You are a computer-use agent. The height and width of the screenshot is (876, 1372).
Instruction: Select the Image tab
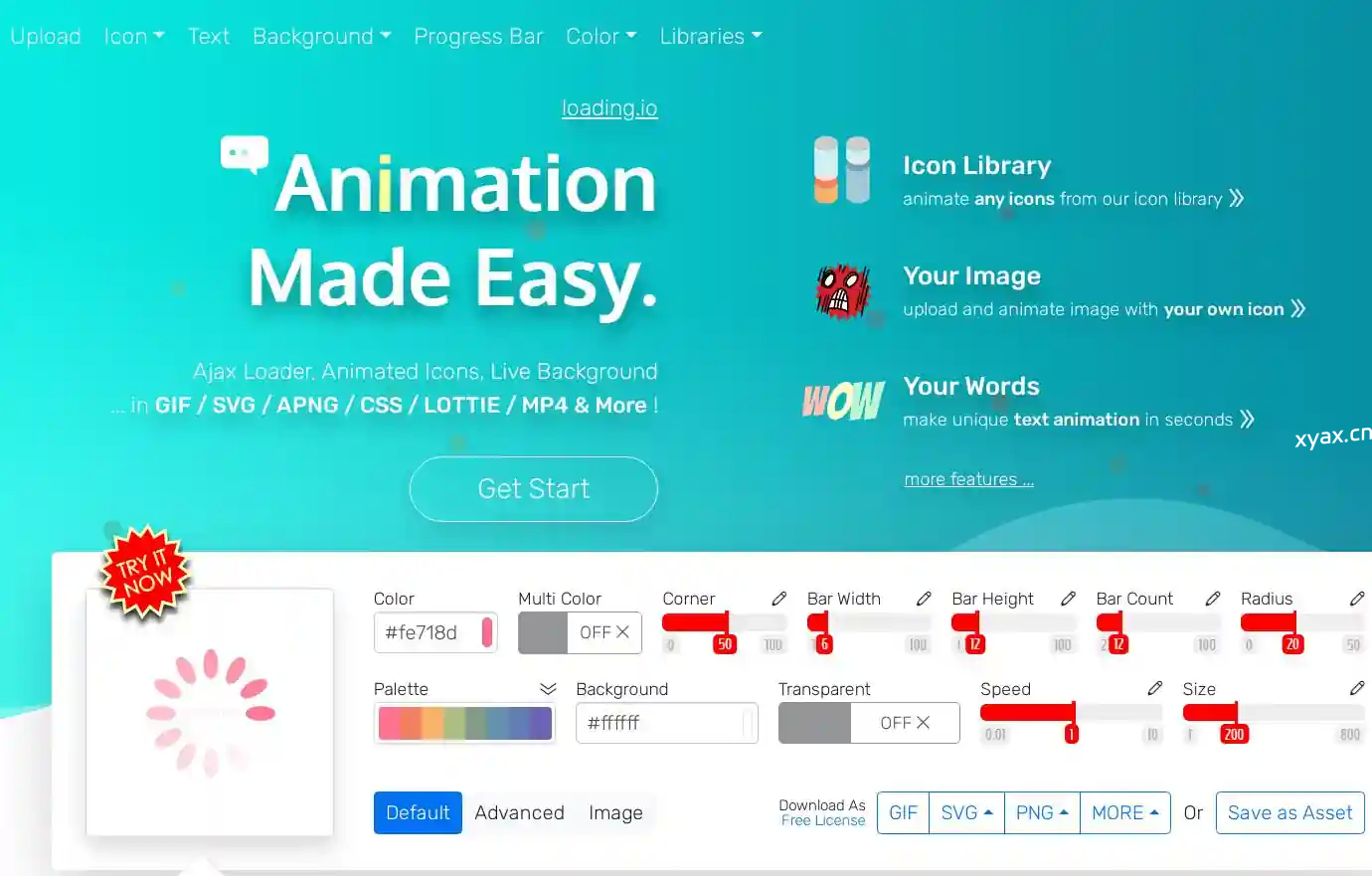(615, 812)
